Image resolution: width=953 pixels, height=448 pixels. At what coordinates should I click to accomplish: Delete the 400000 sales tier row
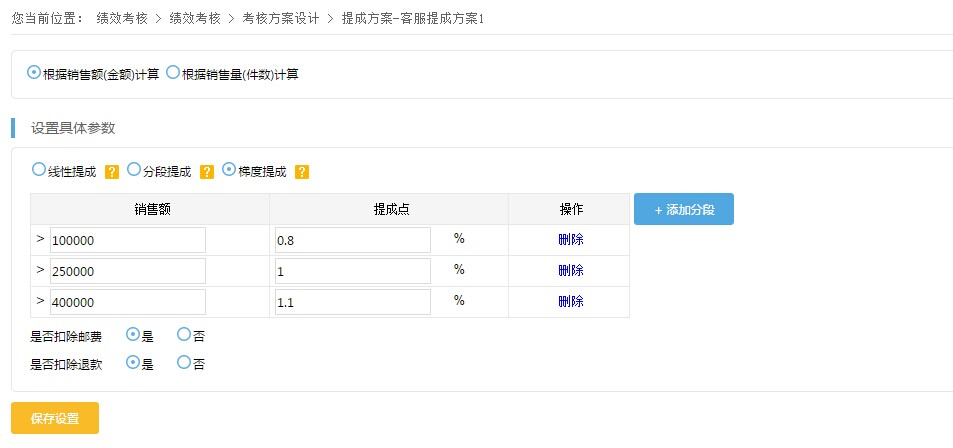coord(571,302)
